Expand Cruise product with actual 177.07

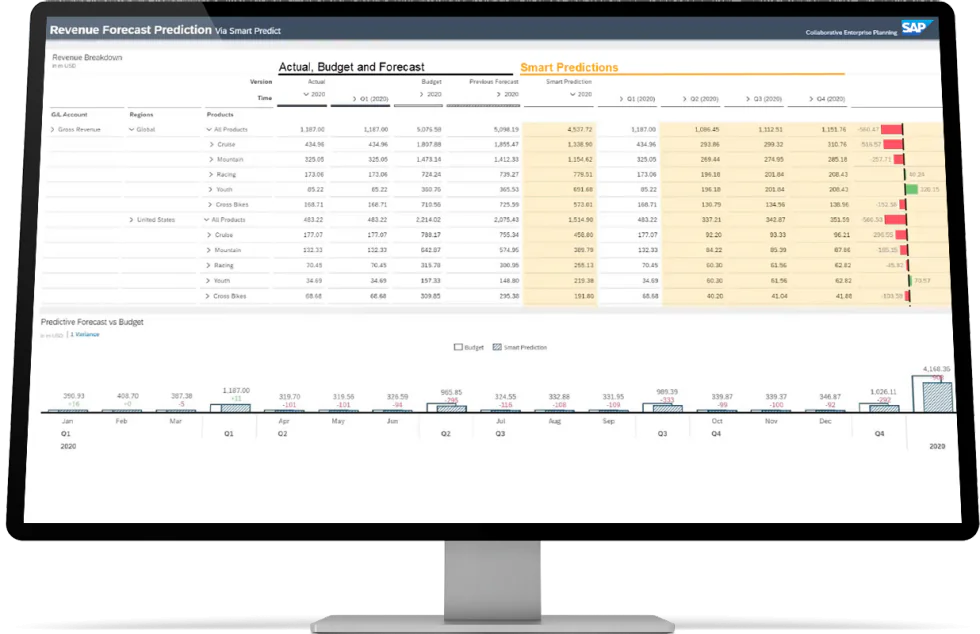(209, 235)
